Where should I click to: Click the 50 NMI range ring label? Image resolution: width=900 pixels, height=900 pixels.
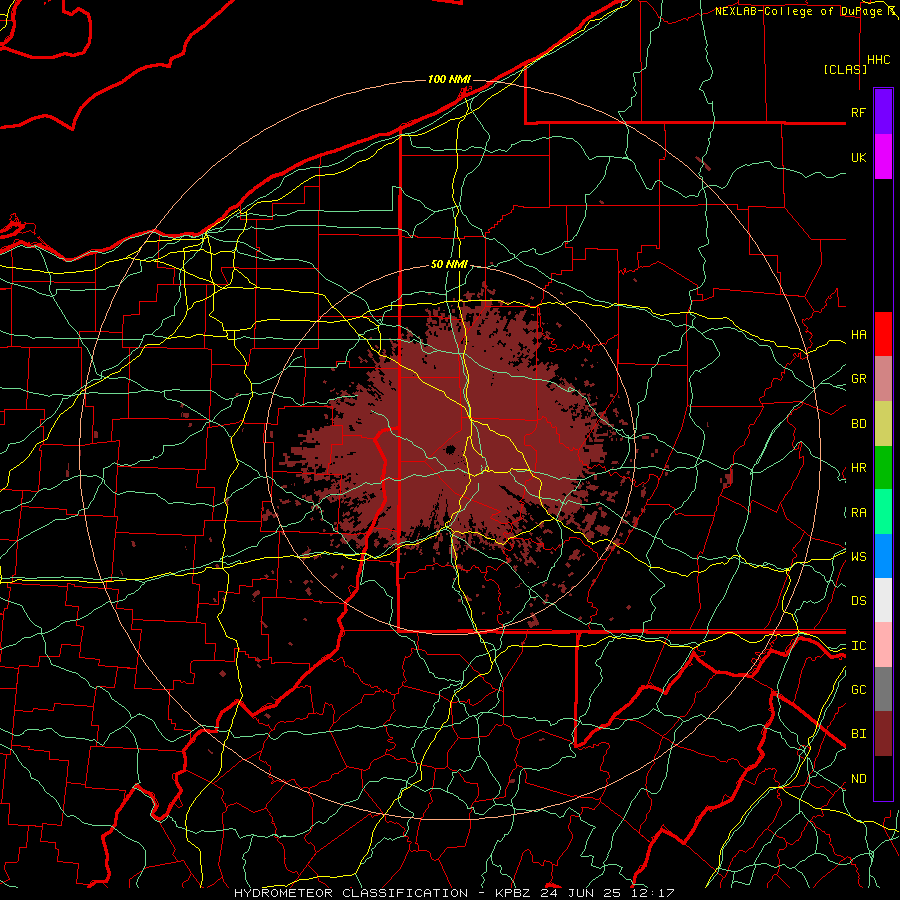click(449, 264)
